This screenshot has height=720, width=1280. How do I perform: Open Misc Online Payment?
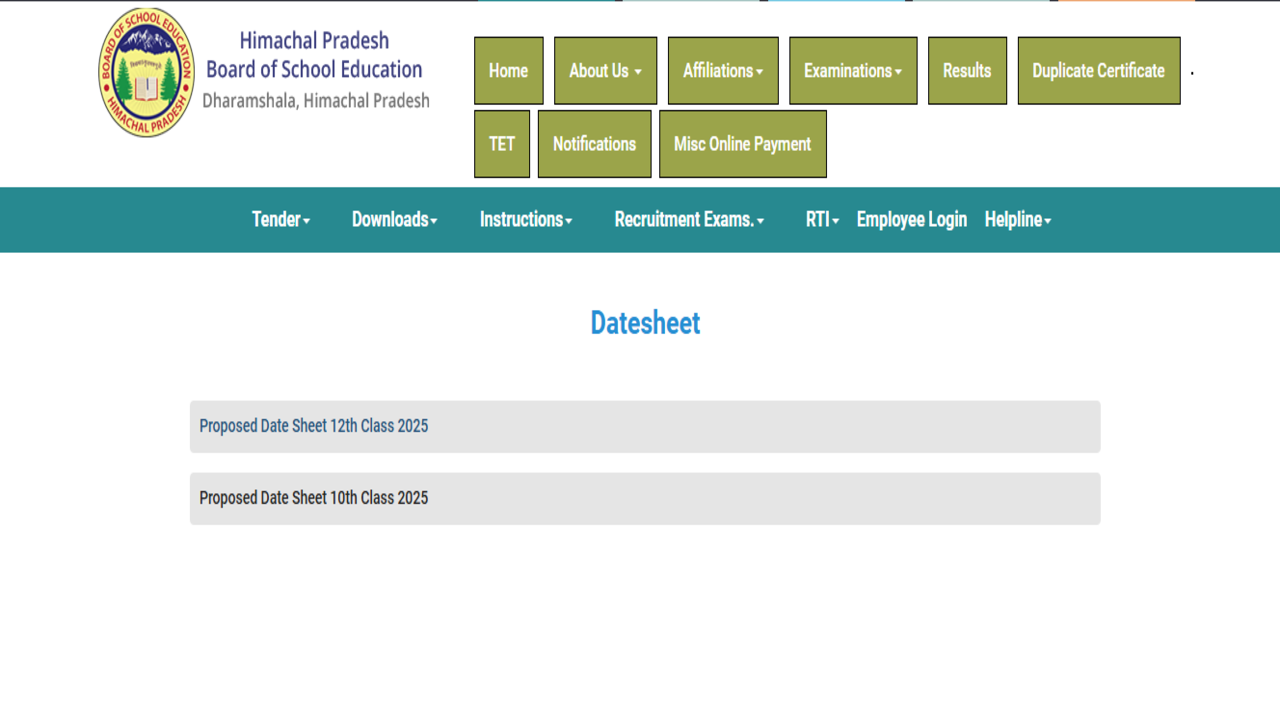(742, 144)
